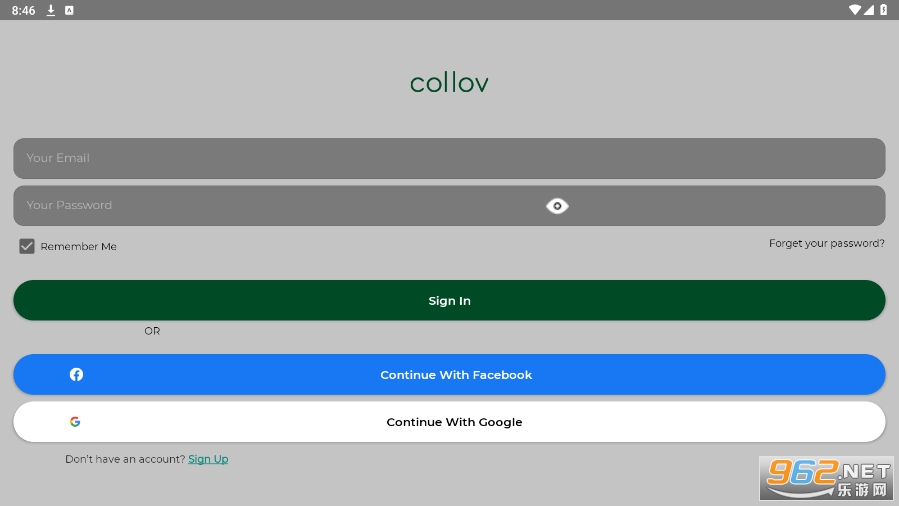Click the Facebook logo icon
Image resolution: width=899 pixels, height=506 pixels.
pos(76,374)
